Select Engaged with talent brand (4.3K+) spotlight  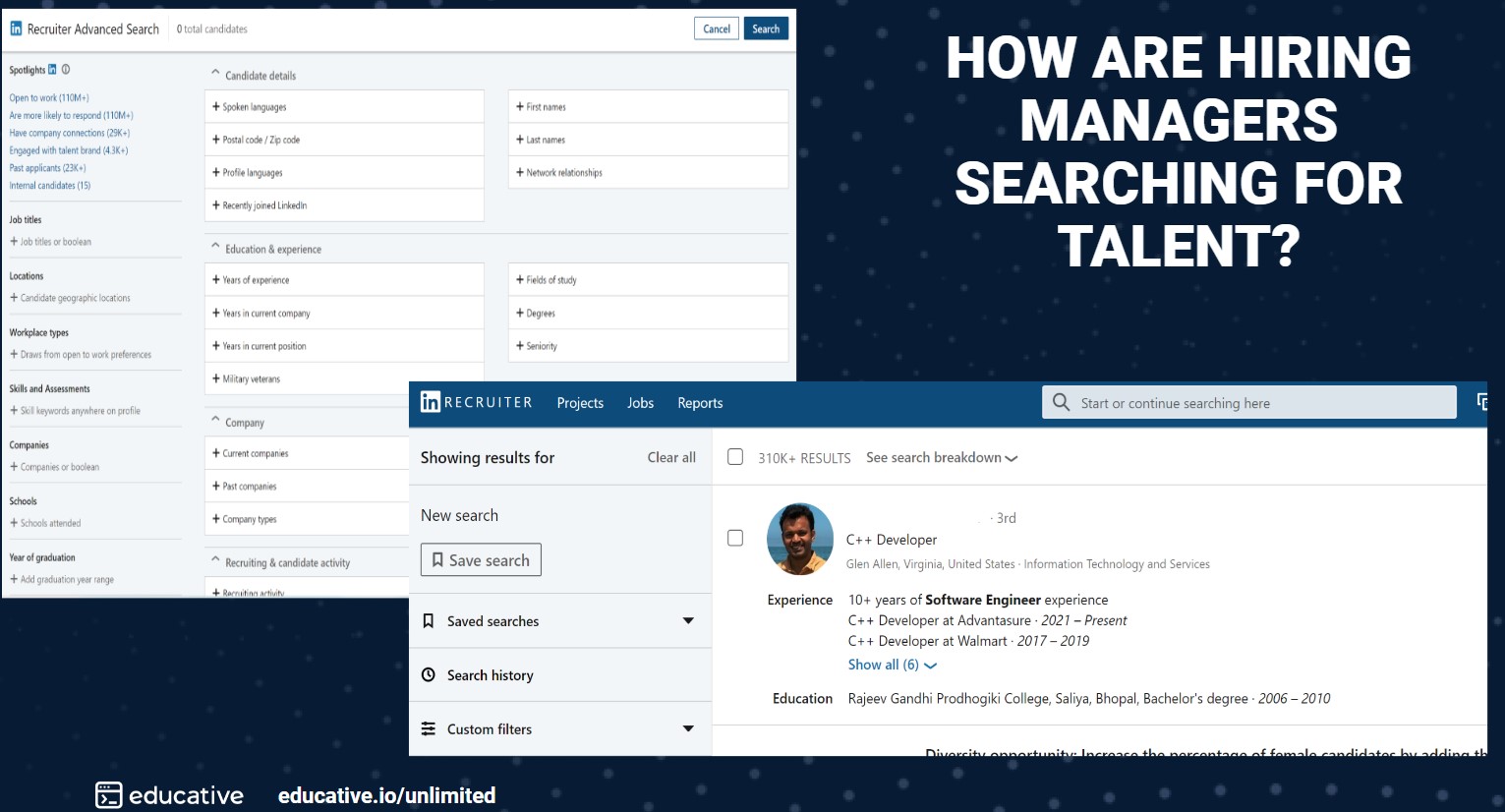tap(69, 150)
